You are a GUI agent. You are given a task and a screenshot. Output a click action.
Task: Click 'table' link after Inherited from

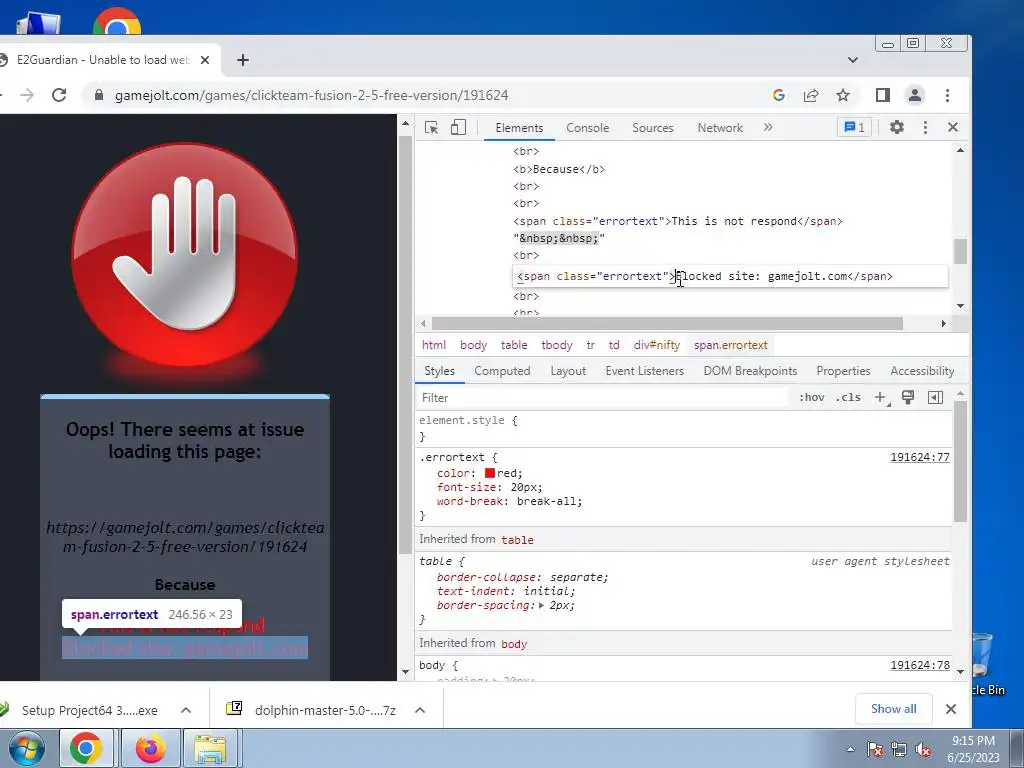pyautogui.click(x=517, y=540)
